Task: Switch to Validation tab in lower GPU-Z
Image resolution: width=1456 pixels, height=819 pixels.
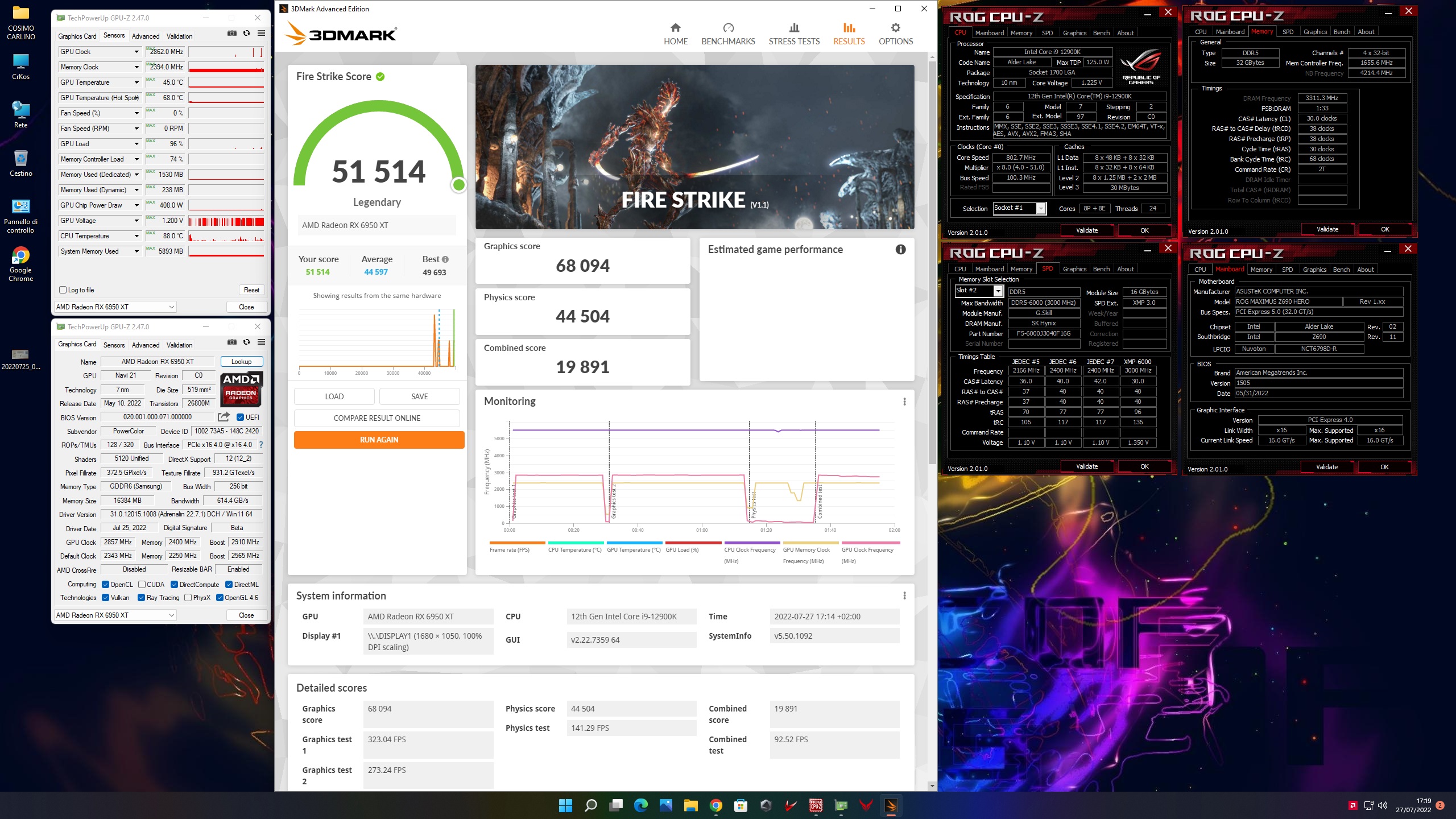Action: (x=179, y=345)
